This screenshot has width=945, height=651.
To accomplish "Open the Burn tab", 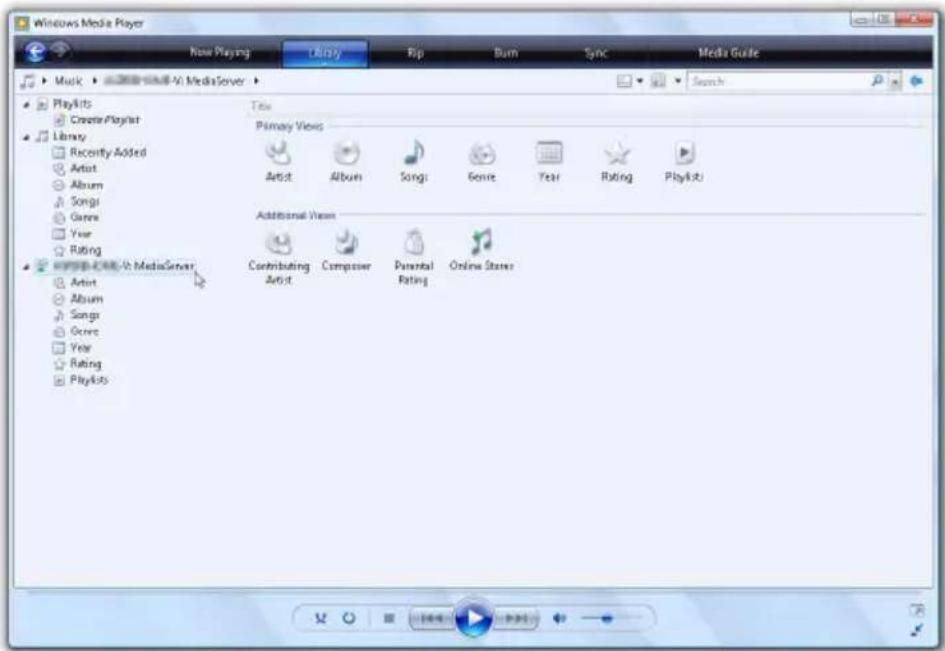I will tap(506, 53).
